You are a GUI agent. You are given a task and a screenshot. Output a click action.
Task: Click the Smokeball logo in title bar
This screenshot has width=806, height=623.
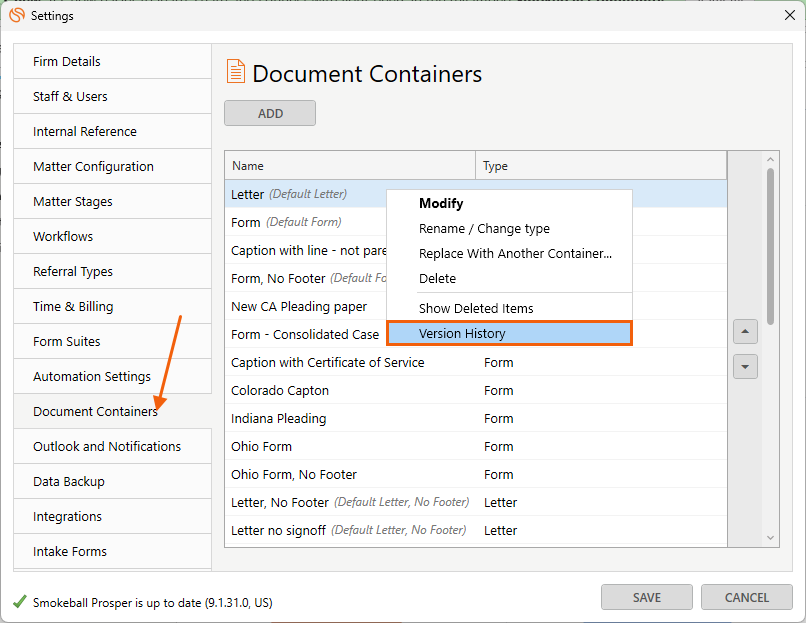click(17, 15)
